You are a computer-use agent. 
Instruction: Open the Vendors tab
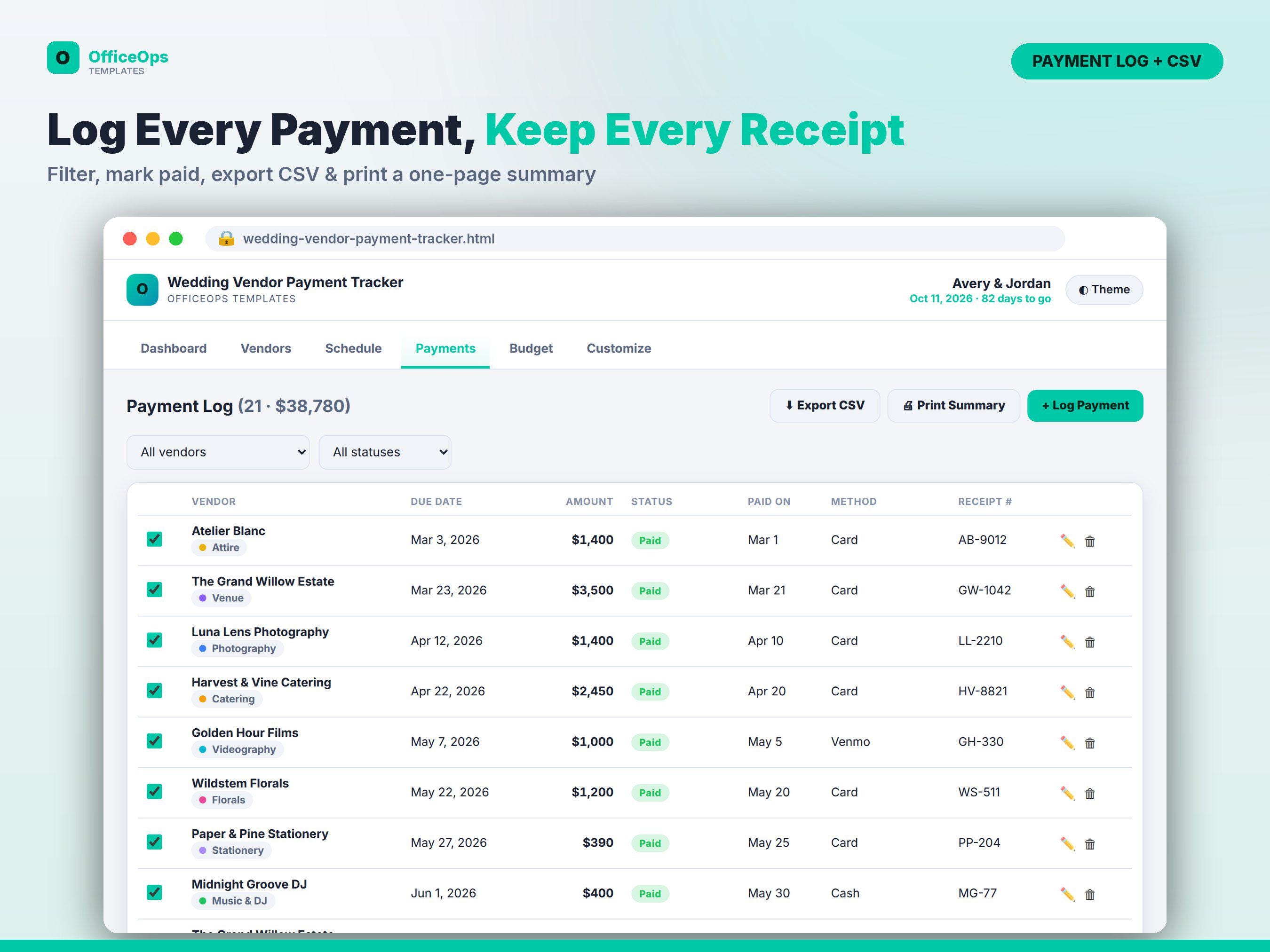click(266, 348)
